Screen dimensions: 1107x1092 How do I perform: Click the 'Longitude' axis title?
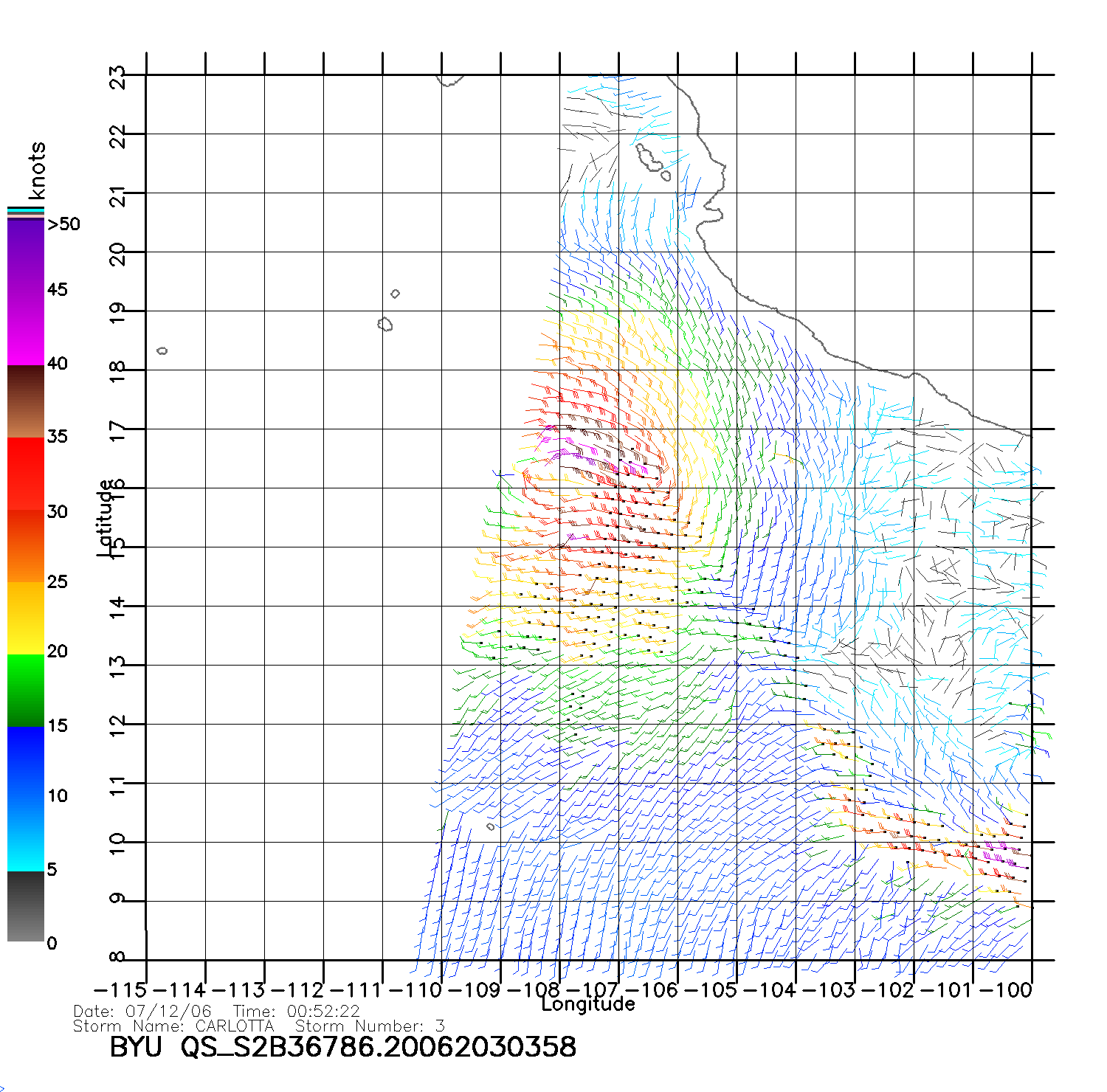point(587,1004)
